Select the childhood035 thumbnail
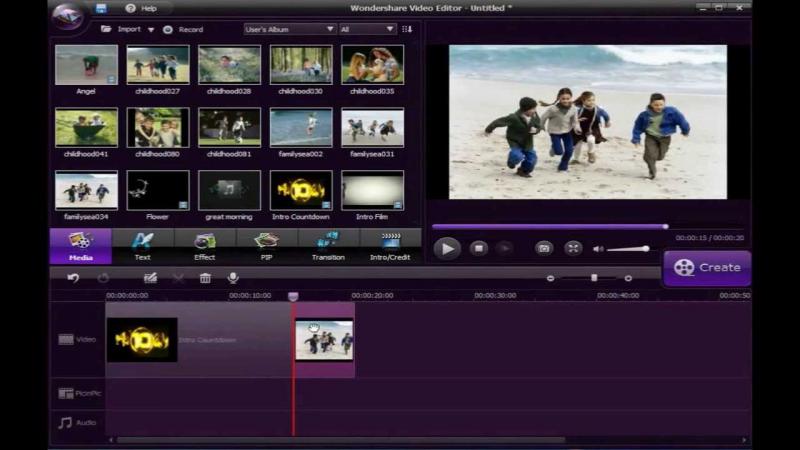Image resolution: width=800 pixels, height=450 pixels. [372, 65]
